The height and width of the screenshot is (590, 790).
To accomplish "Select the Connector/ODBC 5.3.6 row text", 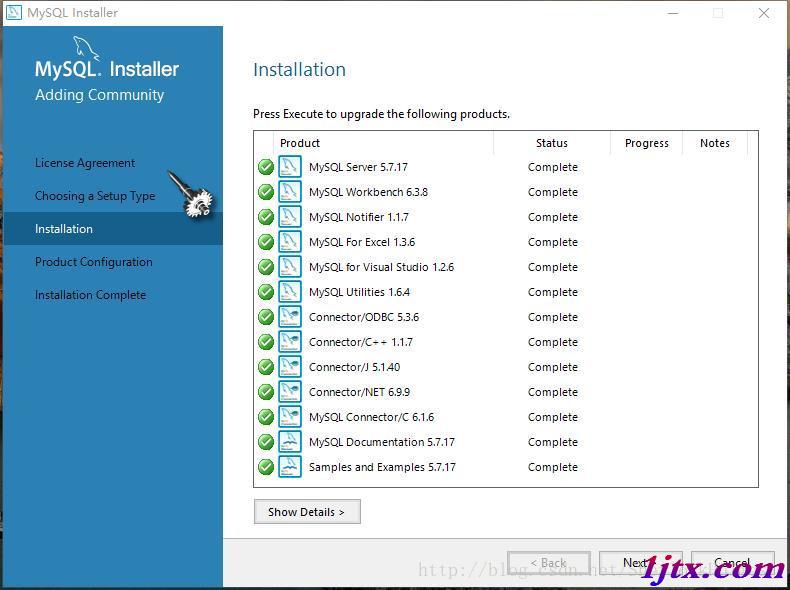I will pyautogui.click(x=364, y=317).
